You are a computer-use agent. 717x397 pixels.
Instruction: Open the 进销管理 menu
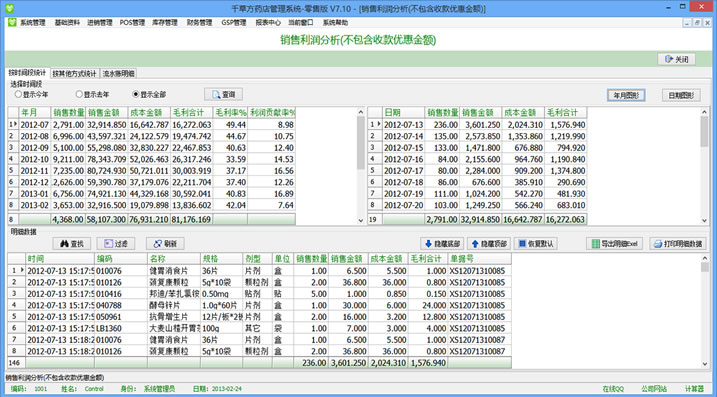[100, 22]
